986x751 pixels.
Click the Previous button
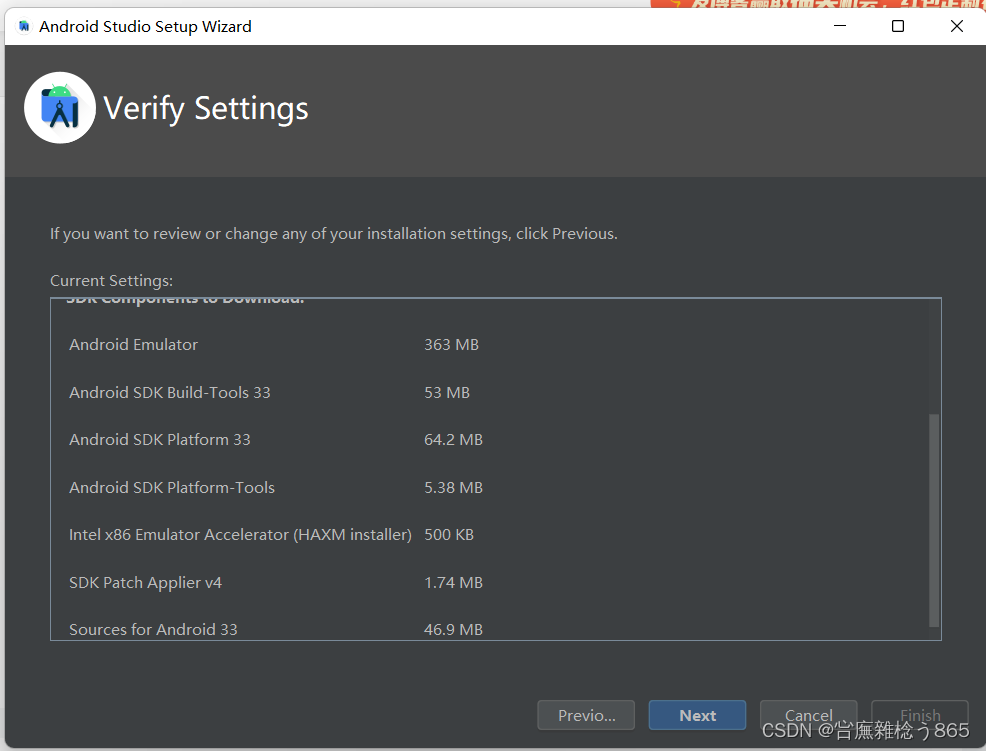pos(585,714)
